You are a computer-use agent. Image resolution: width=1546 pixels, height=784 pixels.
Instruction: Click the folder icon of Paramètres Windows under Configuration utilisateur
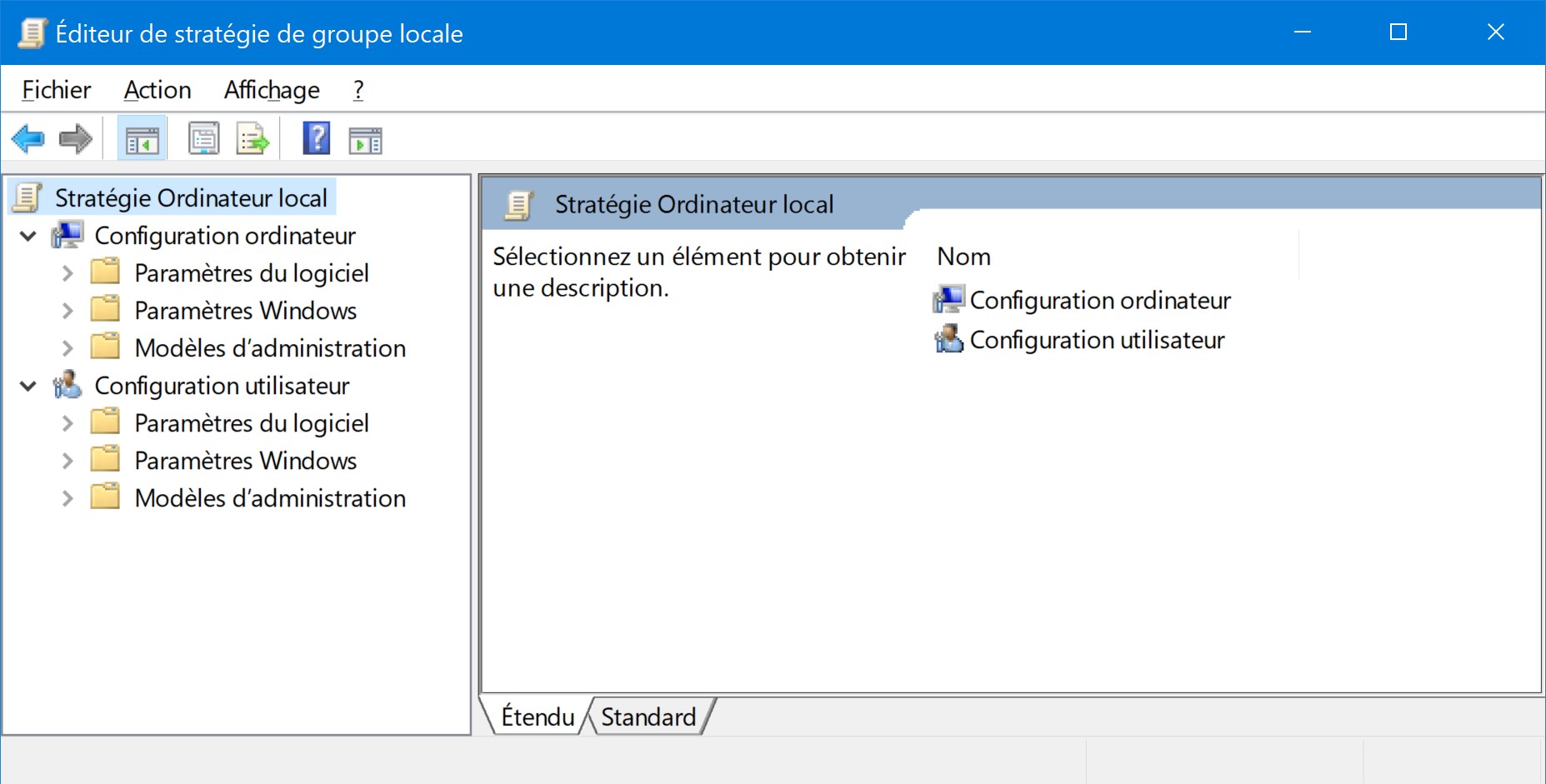105,459
